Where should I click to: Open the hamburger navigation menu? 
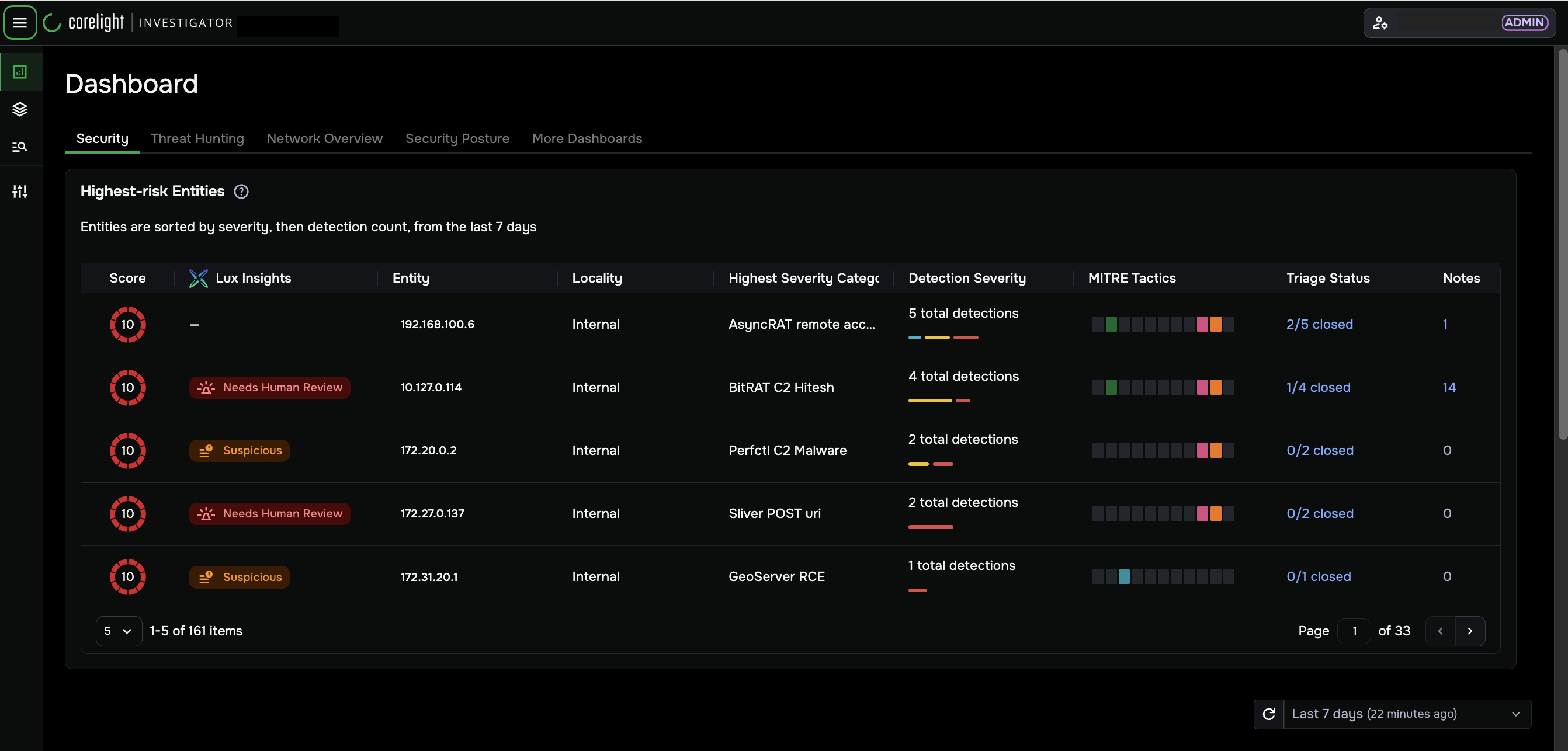(20, 23)
